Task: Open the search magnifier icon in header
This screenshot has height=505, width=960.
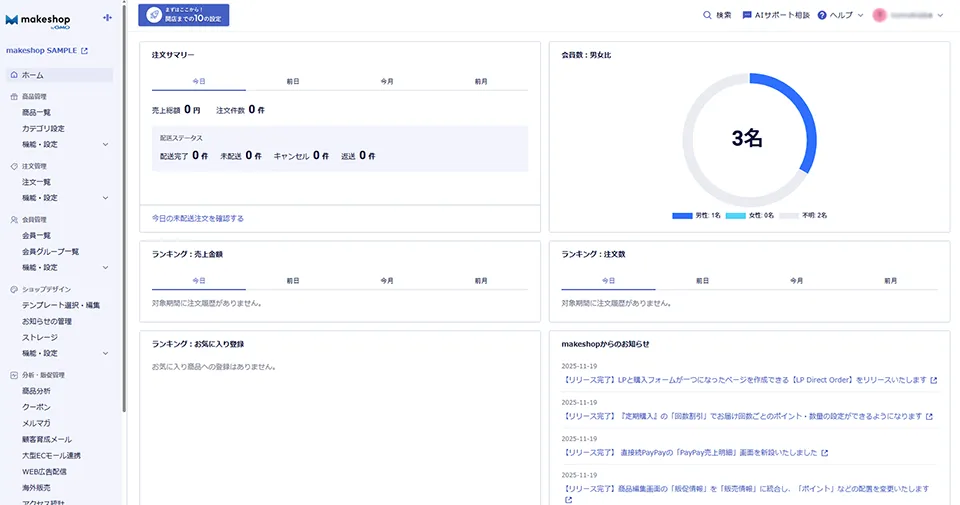Action: 708,15
